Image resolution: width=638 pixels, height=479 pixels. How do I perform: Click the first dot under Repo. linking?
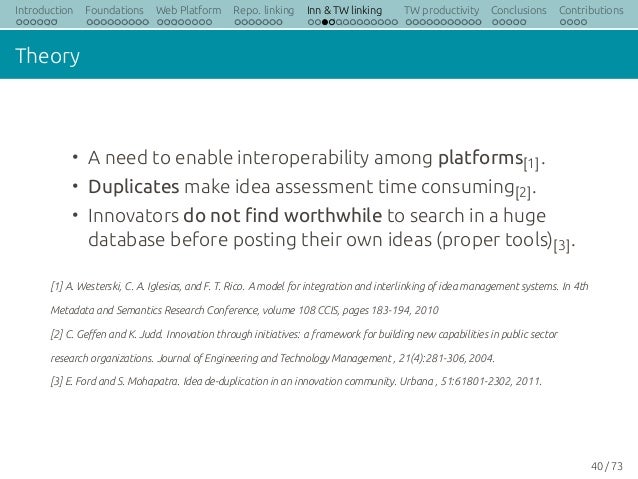tap(238, 22)
